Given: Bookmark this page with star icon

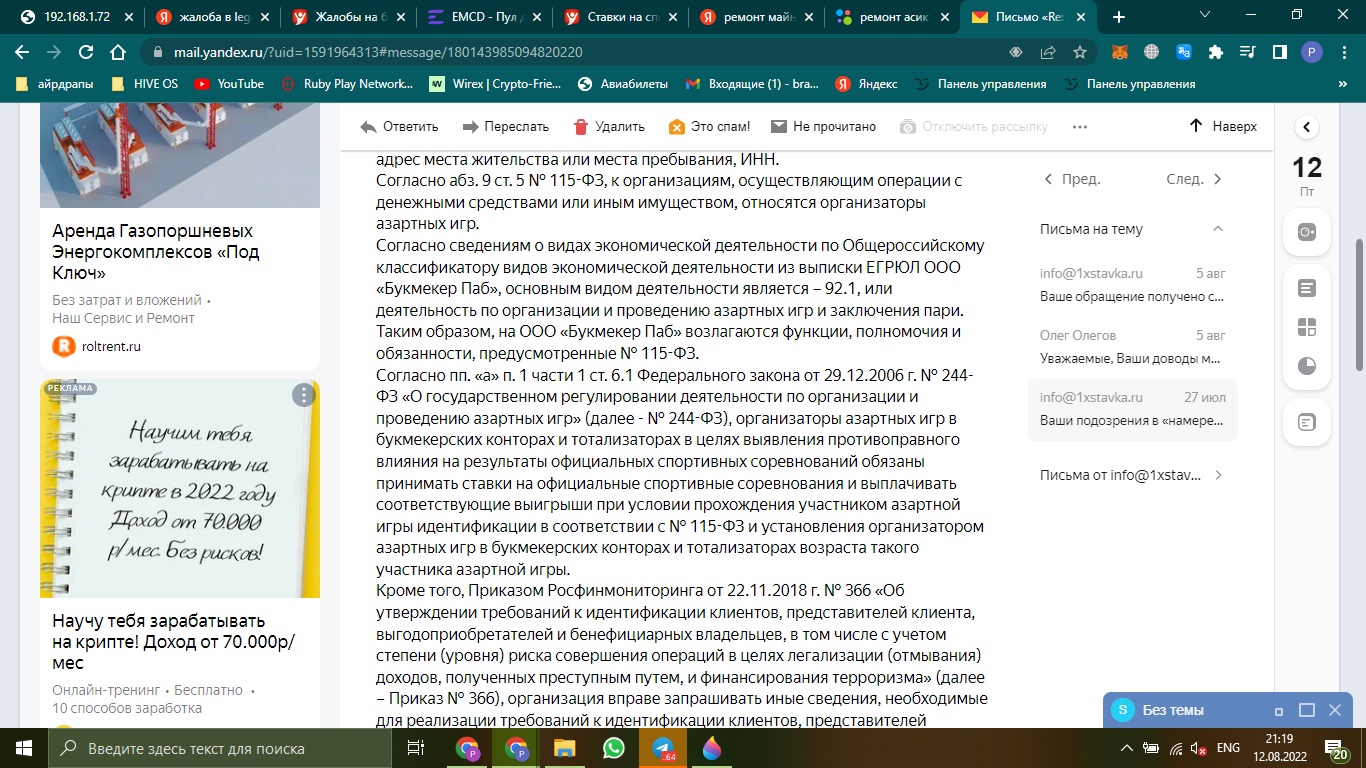Looking at the screenshot, I should click(1080, 52).
